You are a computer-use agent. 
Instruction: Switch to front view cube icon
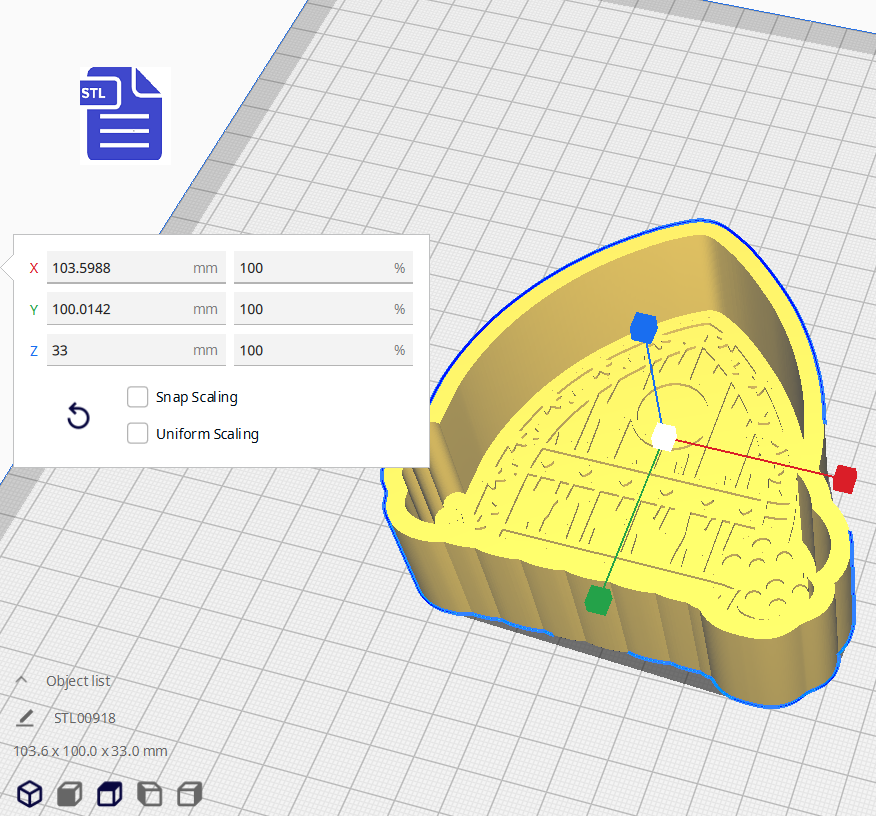[69, 794]
